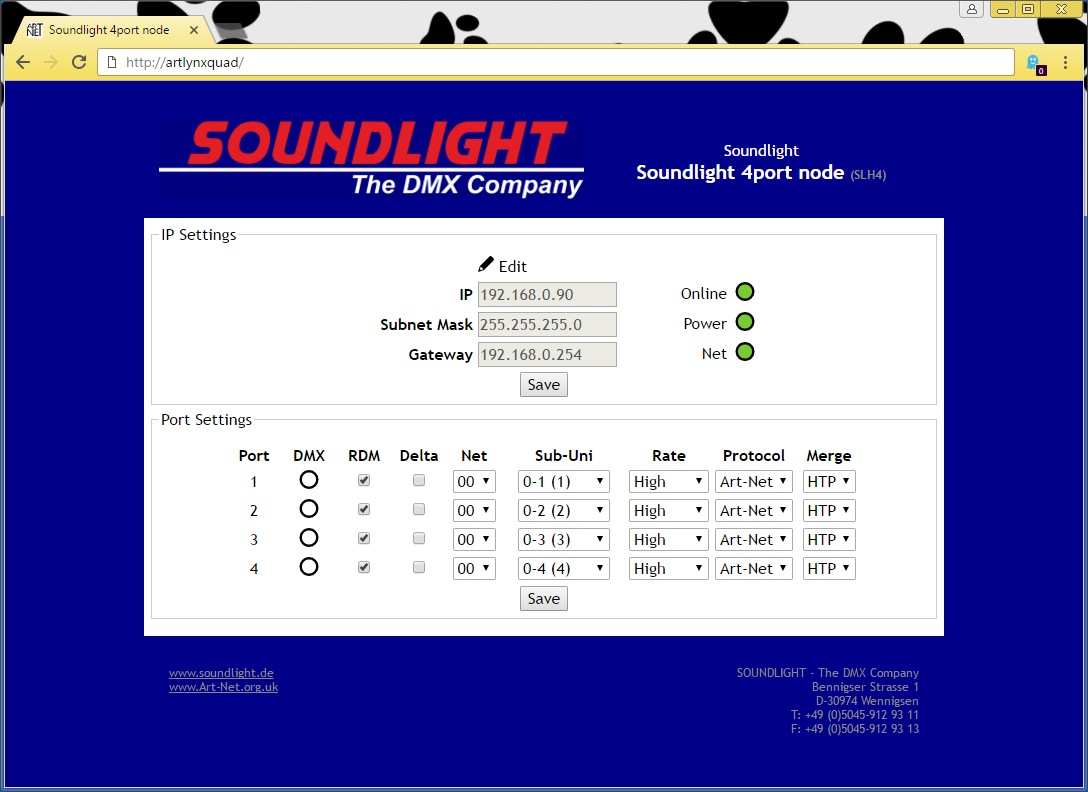Image resolution: width=1088 pixels, height=792 pixels.
Task: Click the green Net status indicator
Action: (745, 352)
